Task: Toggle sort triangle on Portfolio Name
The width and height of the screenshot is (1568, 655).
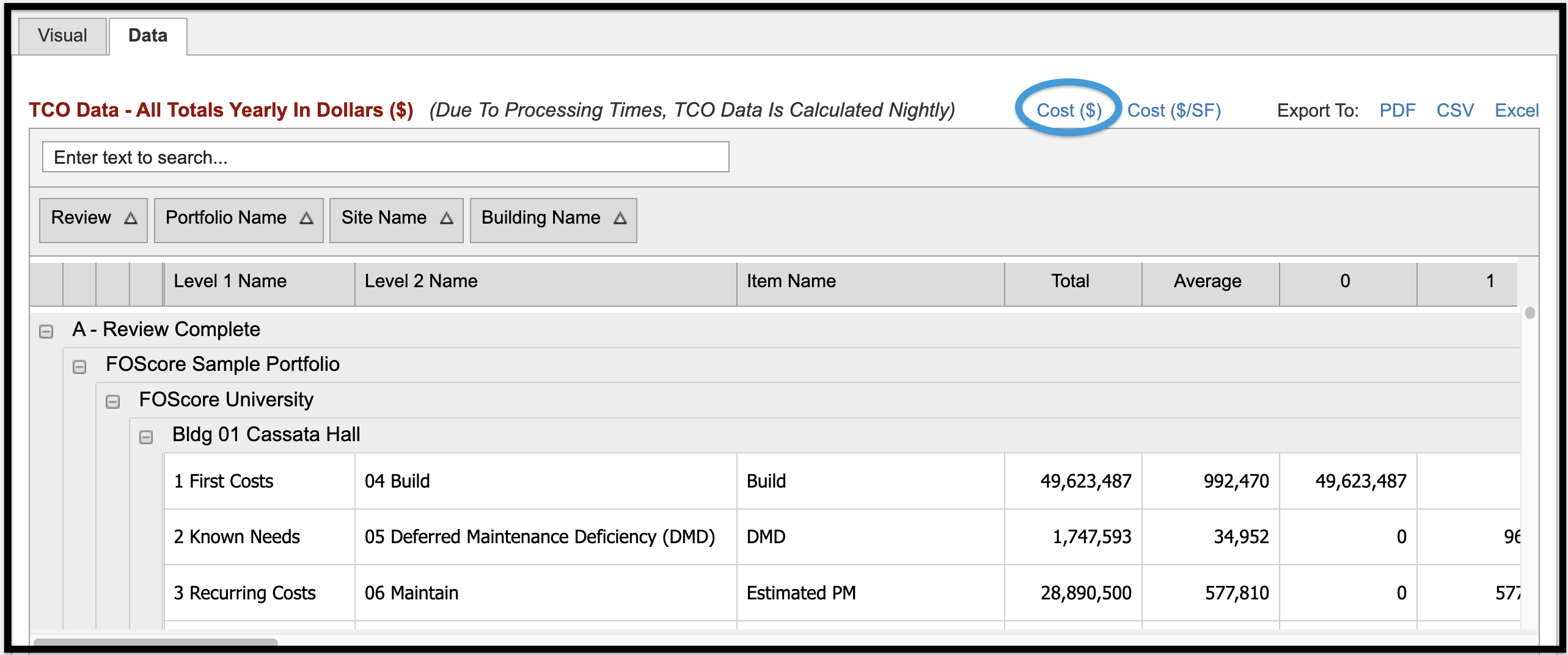Action: (306, 218)
